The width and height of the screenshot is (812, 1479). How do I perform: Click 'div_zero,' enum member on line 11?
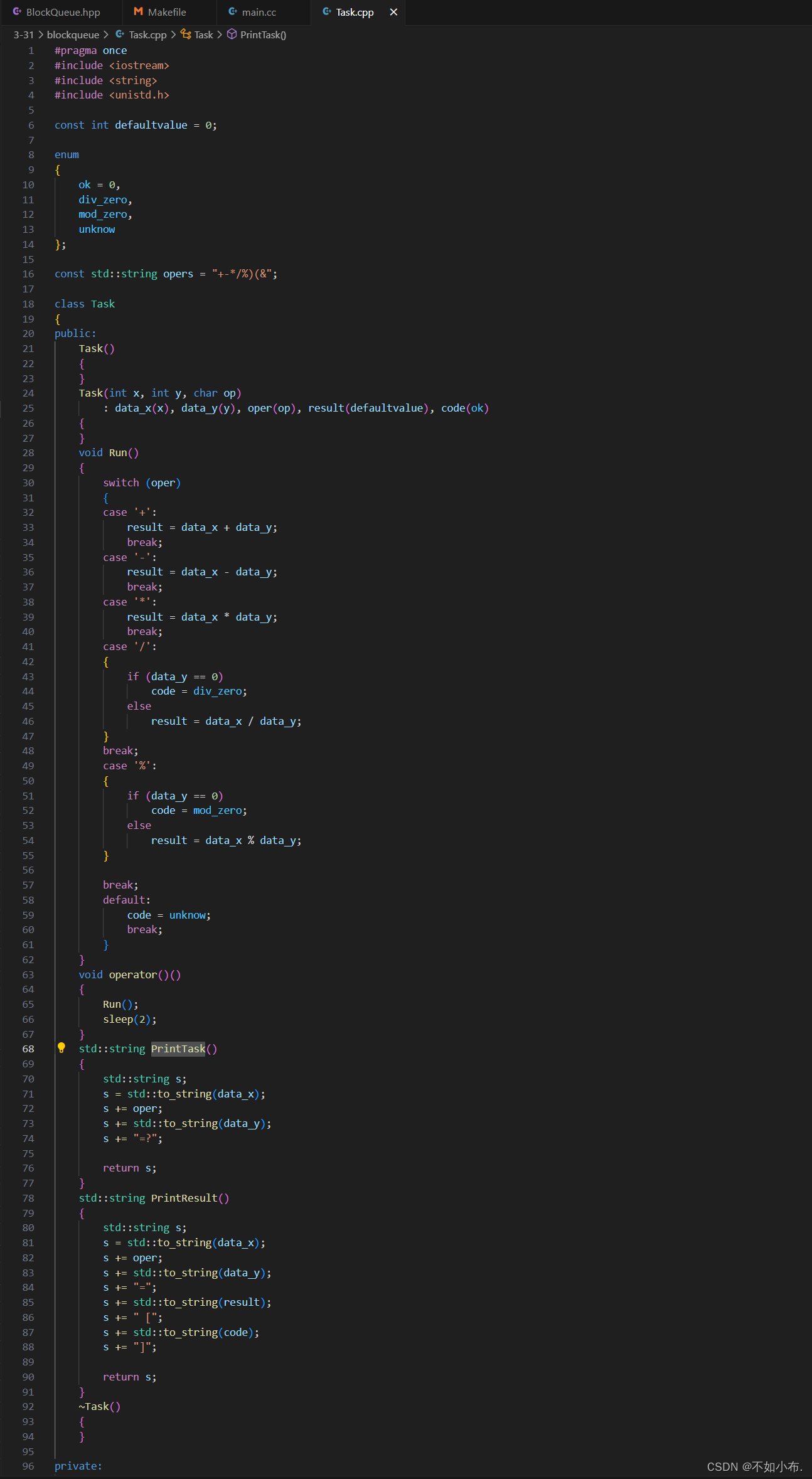point(105,200)
